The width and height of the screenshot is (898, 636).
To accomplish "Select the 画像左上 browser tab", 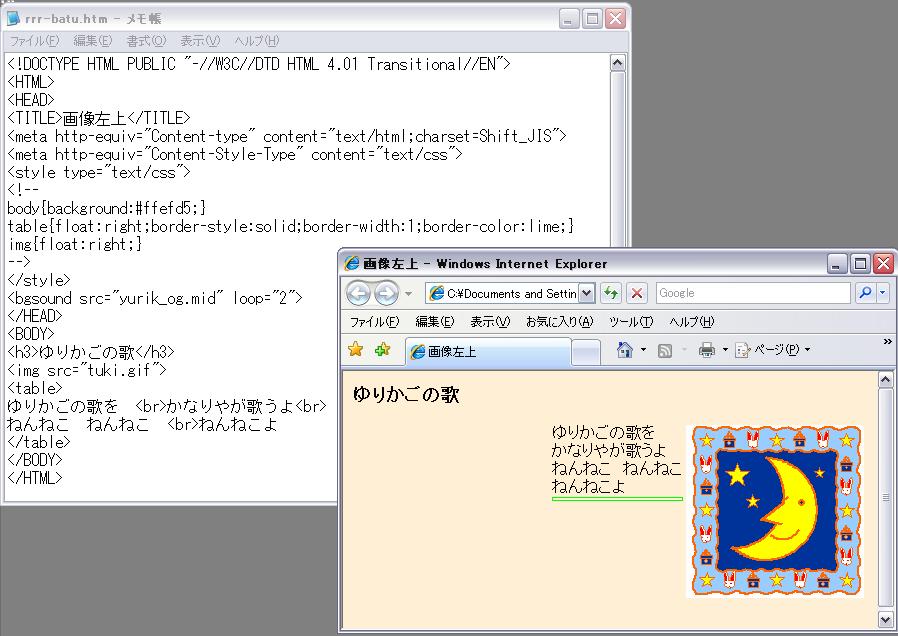I will click(488, 351).
